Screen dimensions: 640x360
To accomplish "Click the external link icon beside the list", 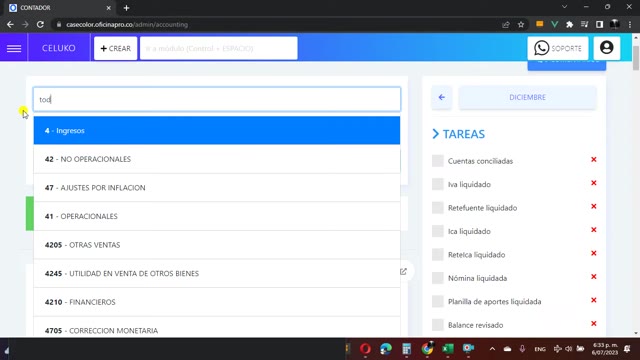I will (403, 271).
